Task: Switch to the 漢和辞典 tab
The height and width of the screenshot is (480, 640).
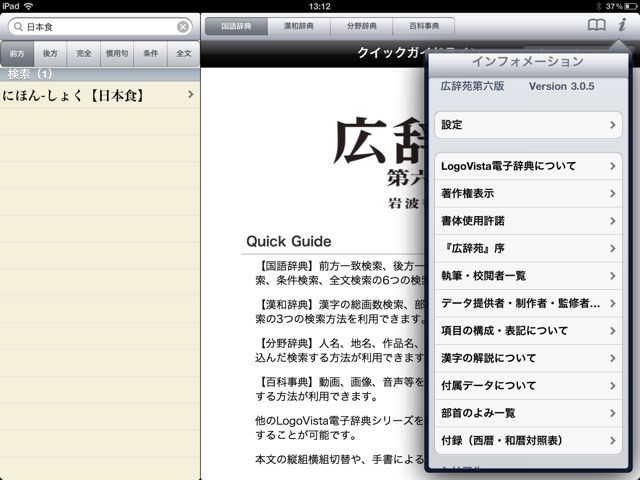Action: click(x=299, y=26)
